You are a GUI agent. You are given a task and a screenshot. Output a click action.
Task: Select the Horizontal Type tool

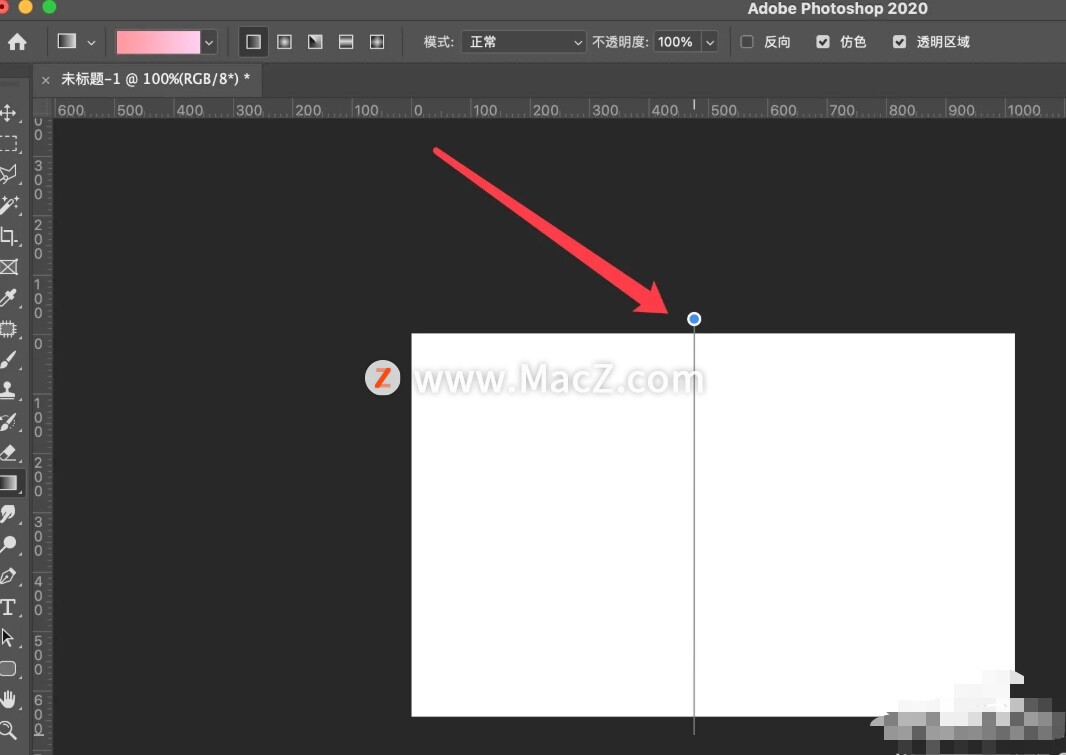[x=9, y=607]
